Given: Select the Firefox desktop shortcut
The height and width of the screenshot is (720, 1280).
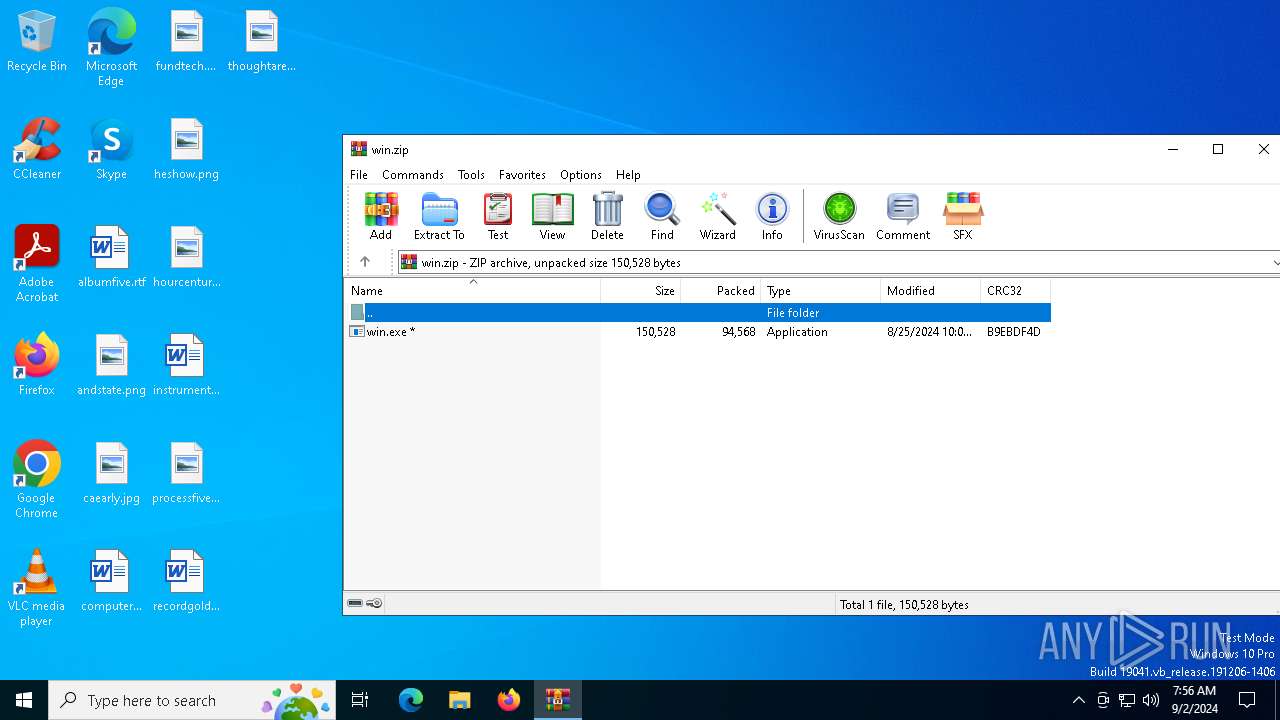Looking at the screenshot, I should [x=37, y=366].
